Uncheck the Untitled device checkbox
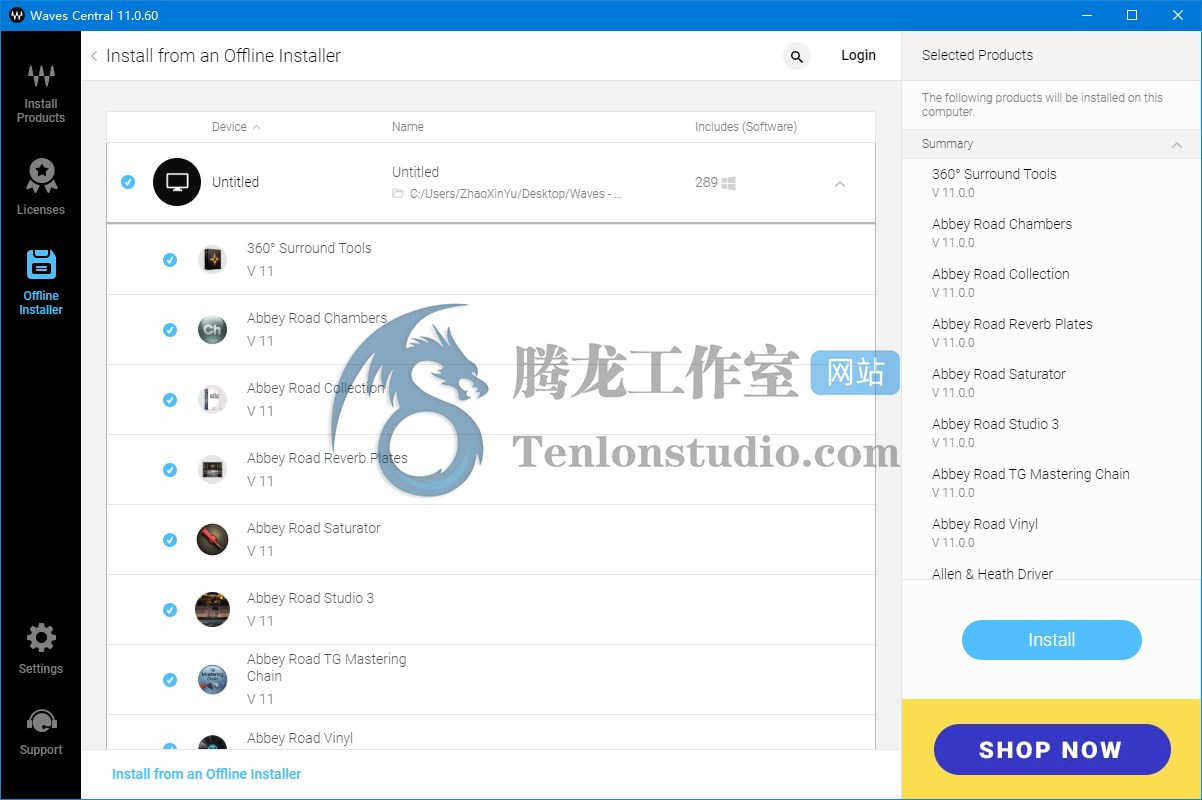This screenshot has width=1202, height=800. coord(128,182)
